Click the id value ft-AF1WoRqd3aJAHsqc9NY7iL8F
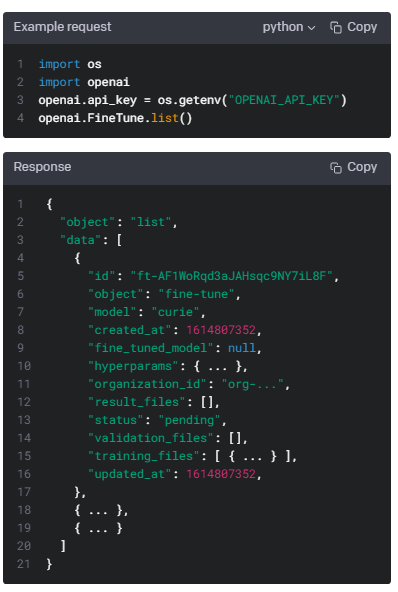This screenshot has height=592, width=398. click(x=231, y=276)
